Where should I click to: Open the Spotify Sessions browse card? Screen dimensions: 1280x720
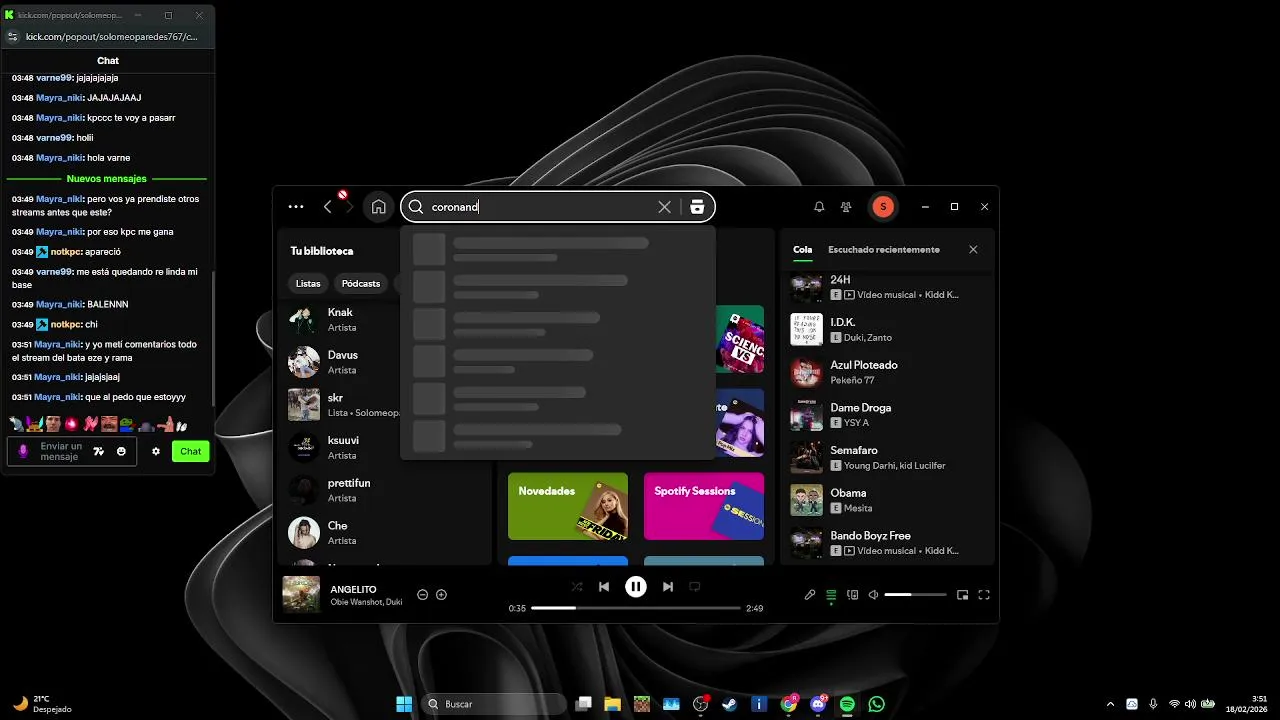click(x=704, y=506)
